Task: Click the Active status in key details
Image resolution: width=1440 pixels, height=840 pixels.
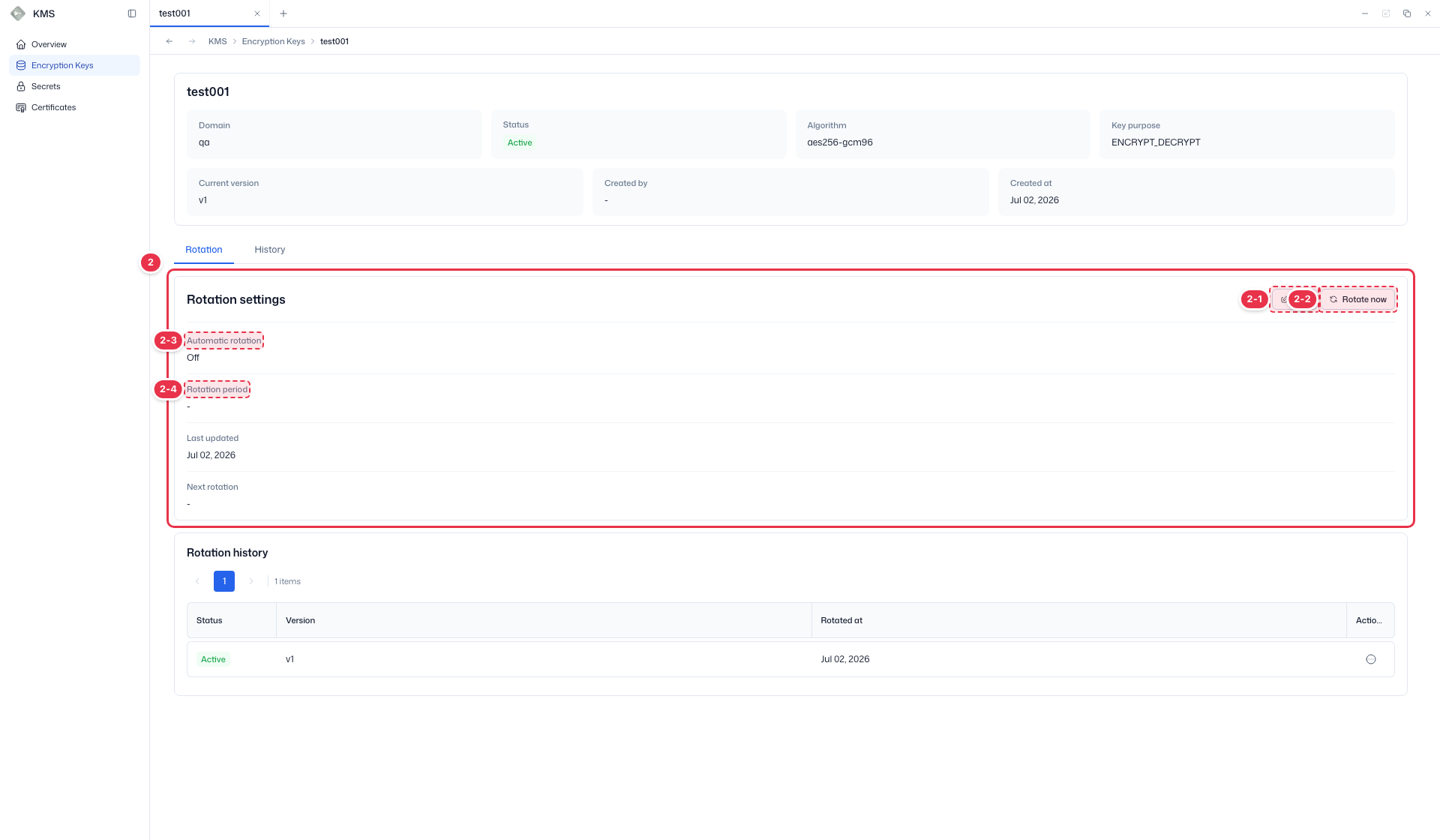Action: [520, 142]
